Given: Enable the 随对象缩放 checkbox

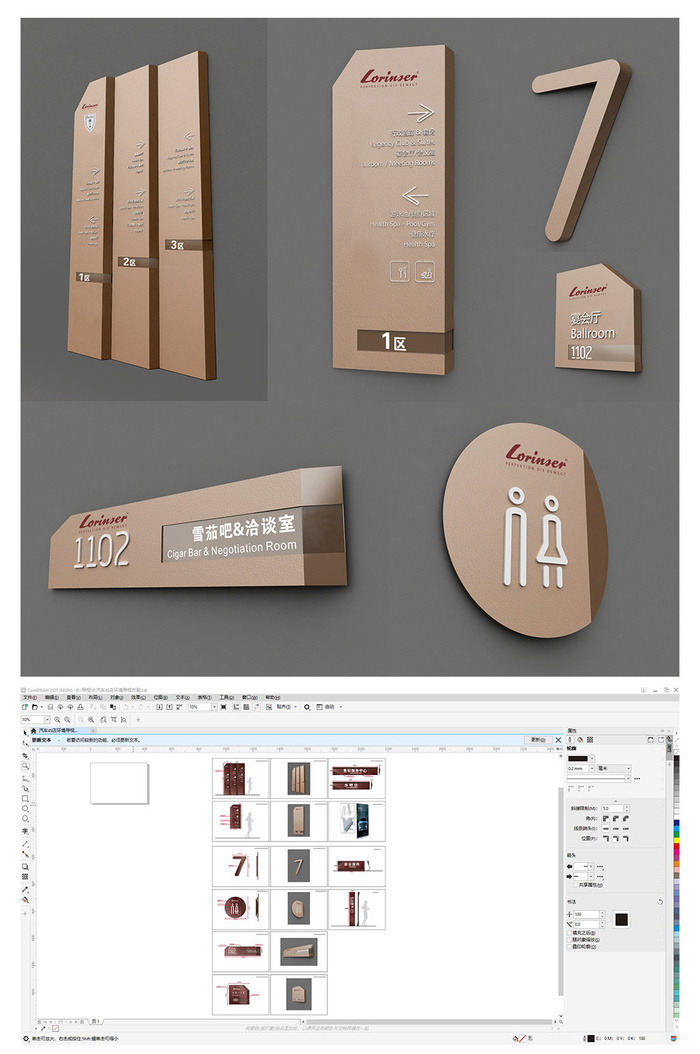Looking at the screenshot, I should (569, 940).
